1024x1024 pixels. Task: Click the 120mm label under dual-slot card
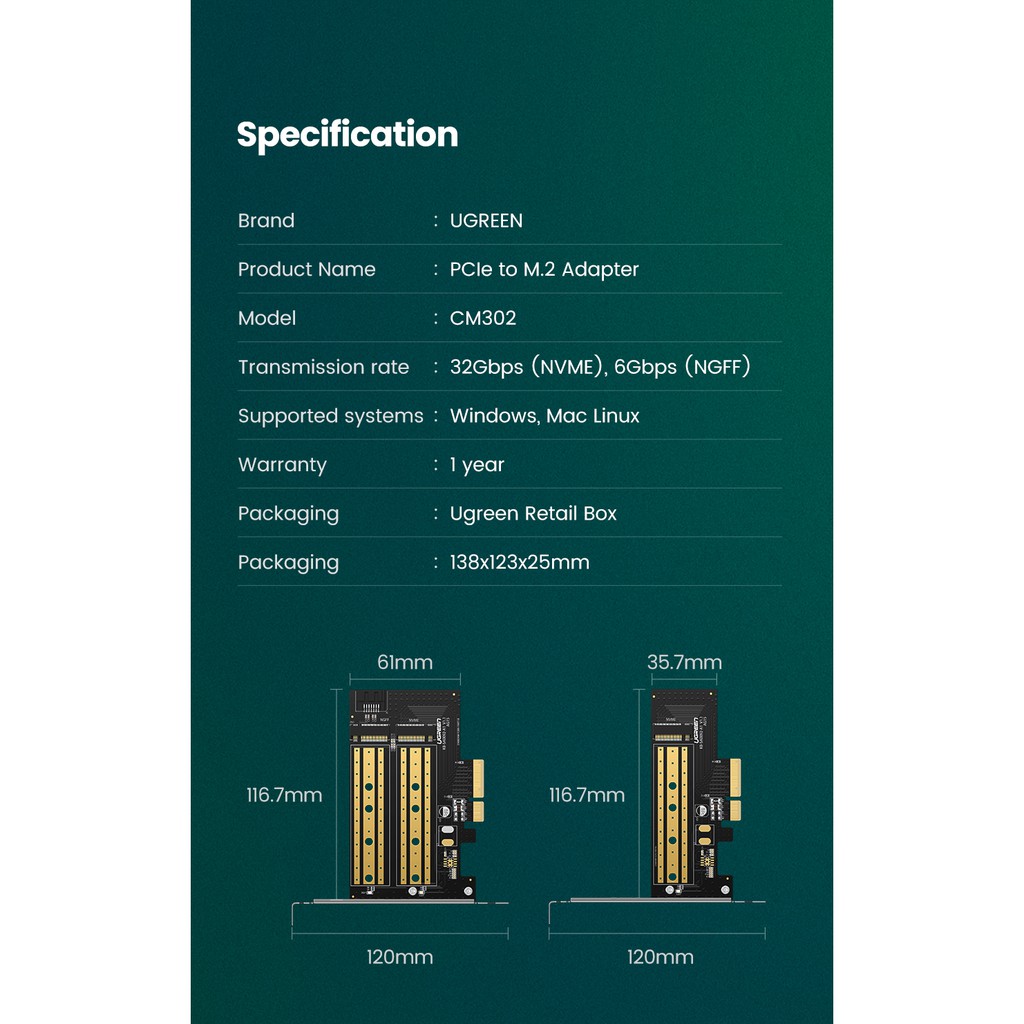click(x=399, y=957)
